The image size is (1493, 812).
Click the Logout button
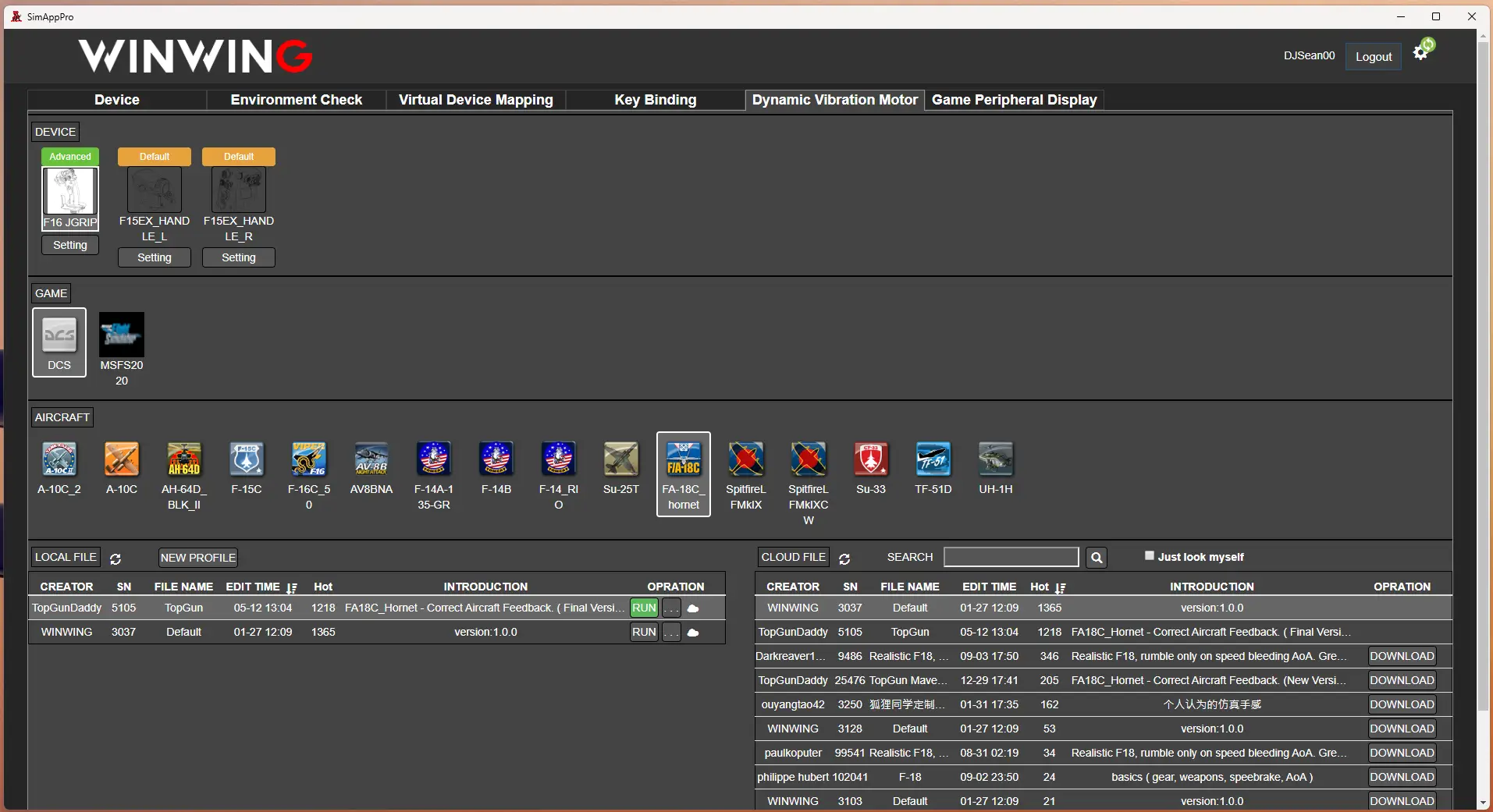tap(1374, 56)
